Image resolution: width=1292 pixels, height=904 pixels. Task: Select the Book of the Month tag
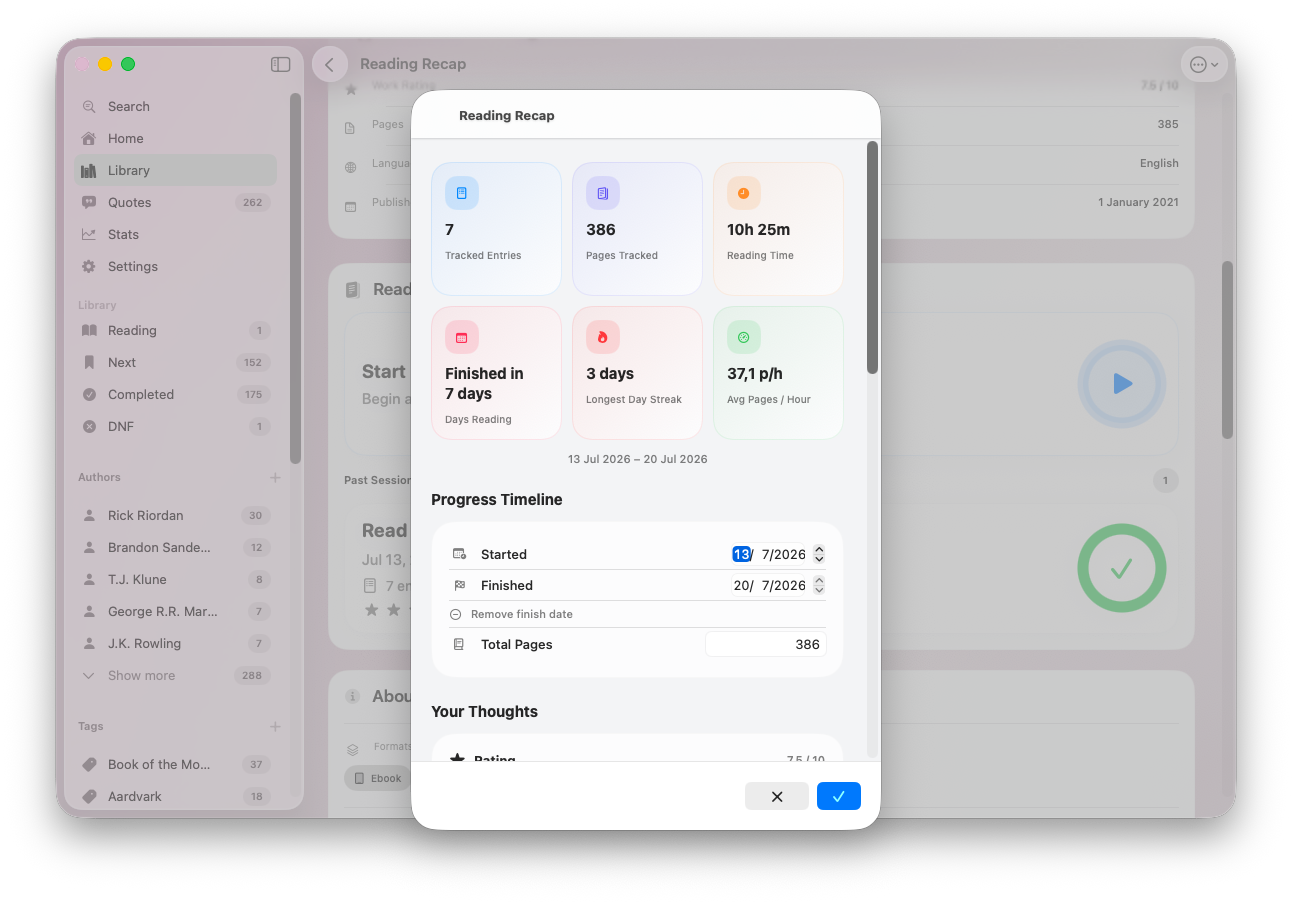(175, 764)
